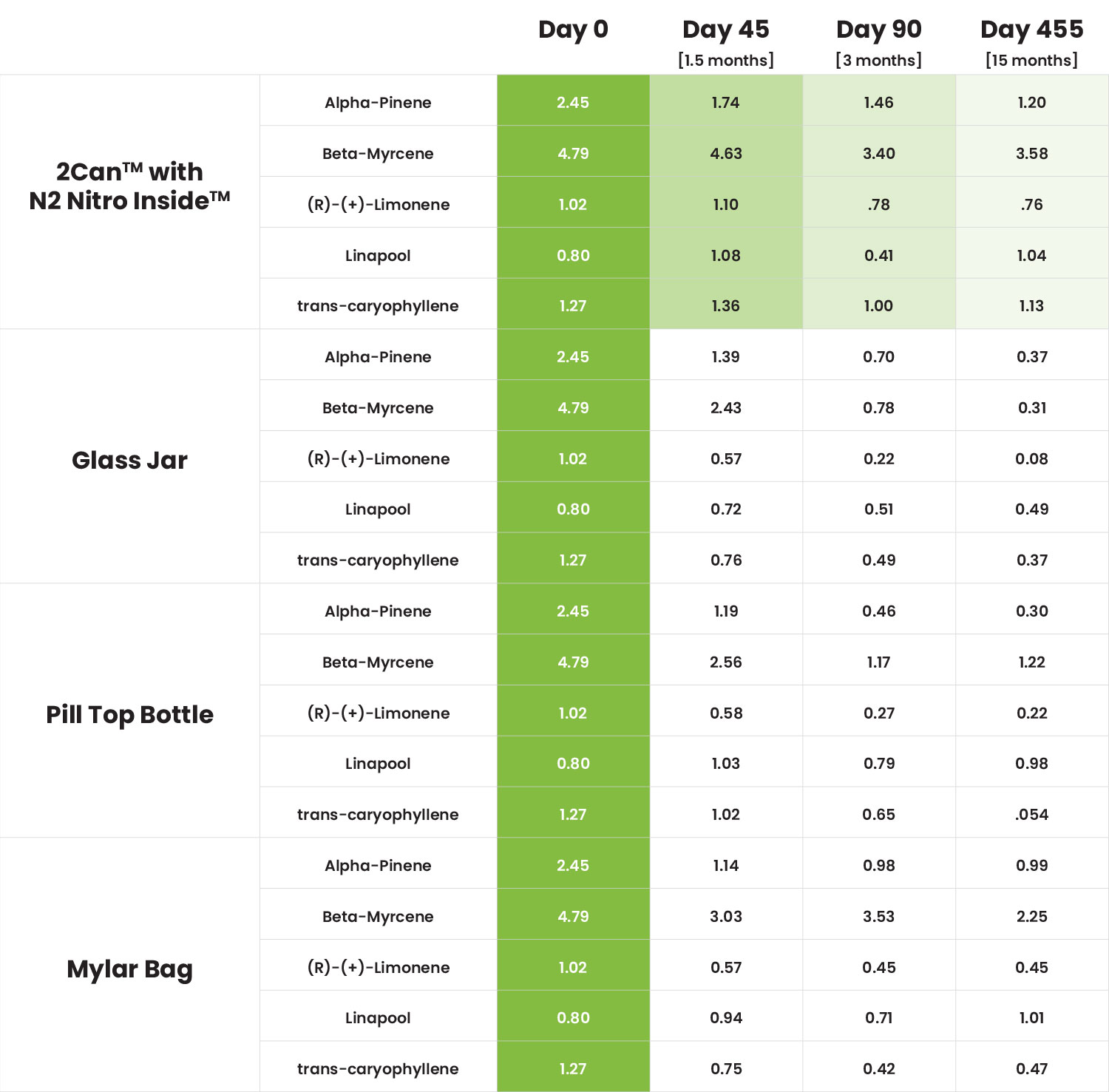The height and width of the screenshot is (1092, 1109).
Task: Click Glass Jar Beta-Myrcene Day 45 value 2.43
Action: click(x=726, y=408)
